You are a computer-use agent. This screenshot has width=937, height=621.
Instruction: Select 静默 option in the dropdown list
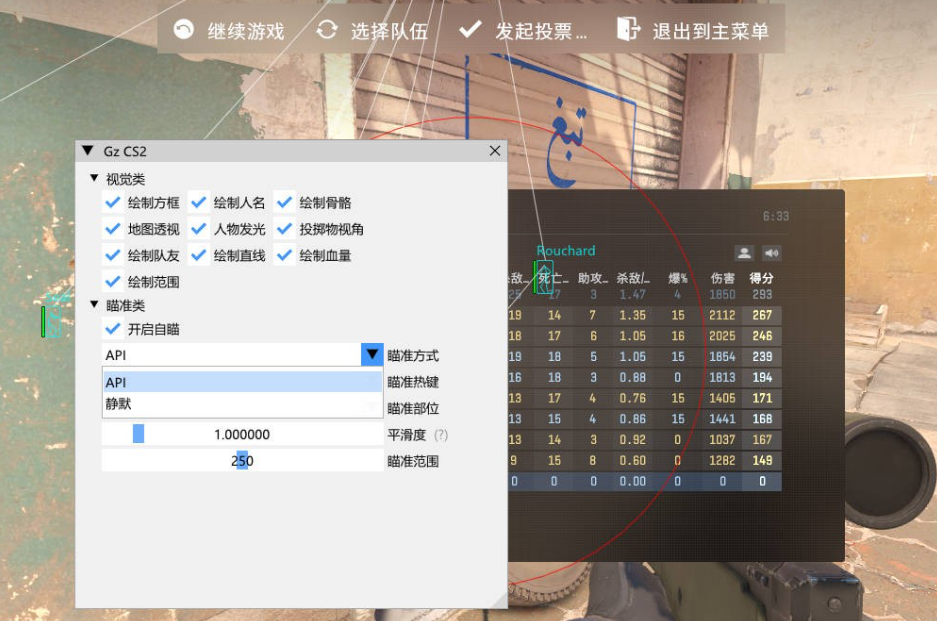tap(243, 403)
